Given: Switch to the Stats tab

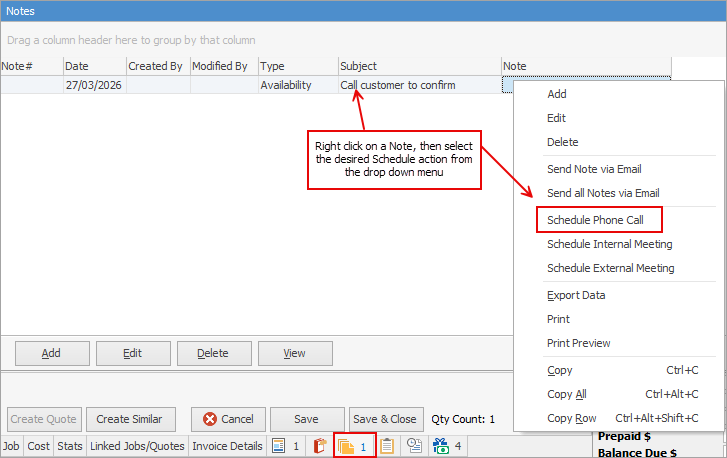Looking at the screenshot, I should [70, 446].
